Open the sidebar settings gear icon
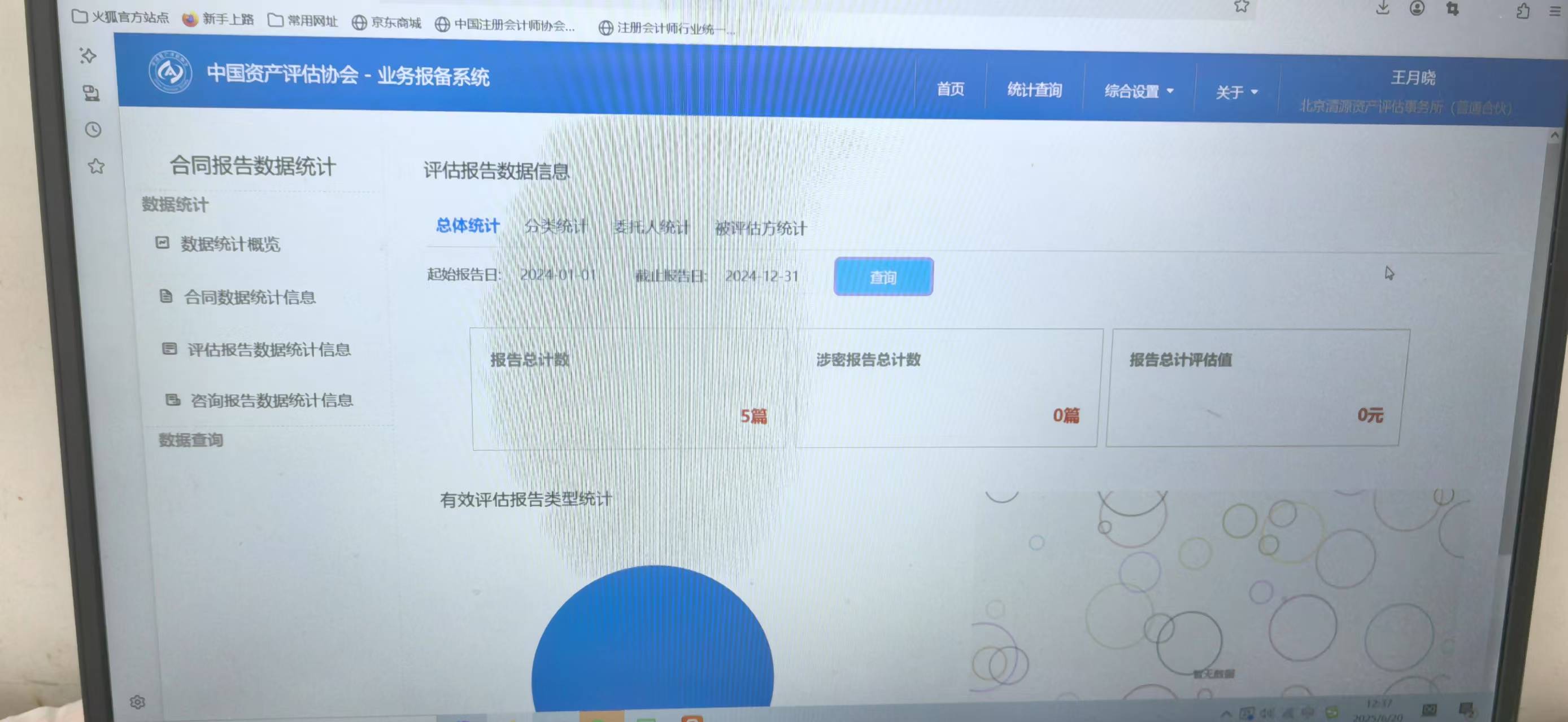 tap(138, 702)
